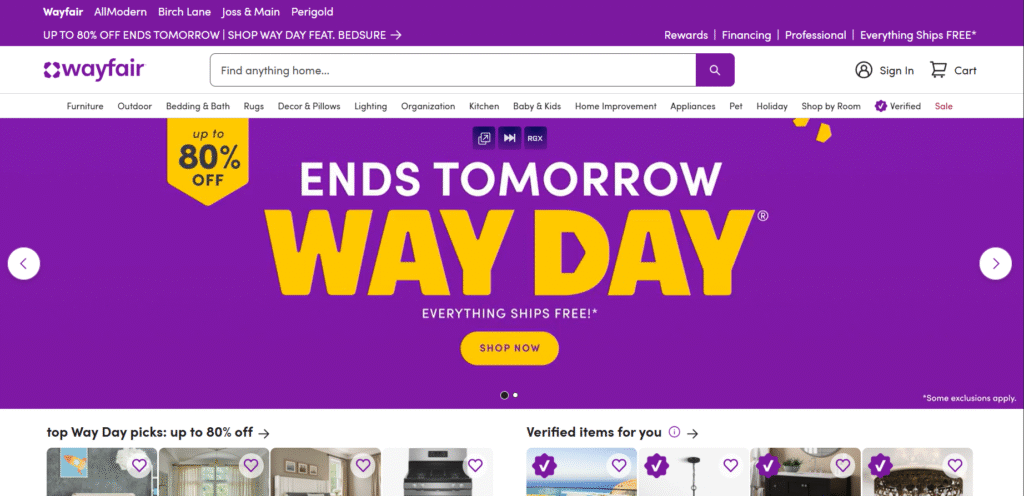Open the Financing link

click(x=746, y=35)
